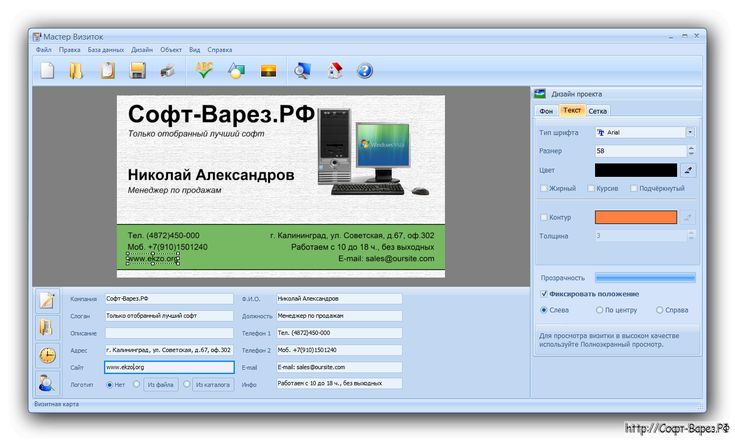Open the Справка menu
This screenshot has width=735, height=441.
220,50
